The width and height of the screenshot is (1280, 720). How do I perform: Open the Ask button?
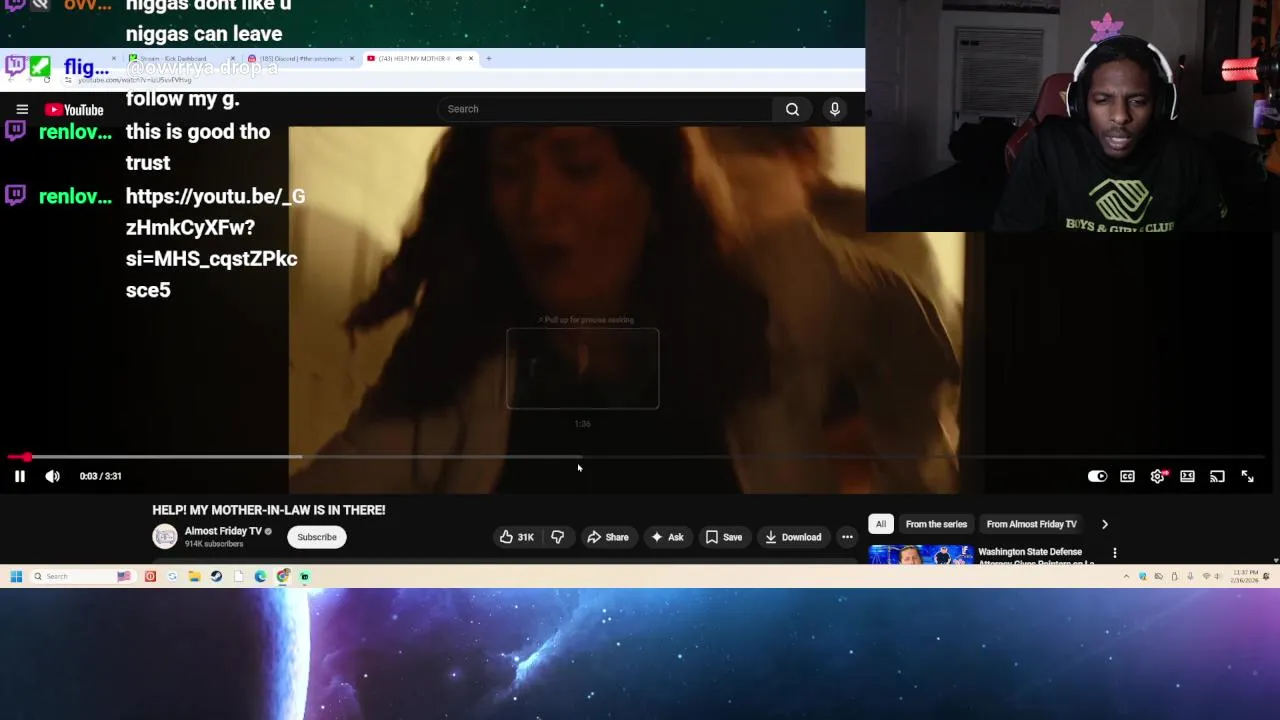click(x=667, y=537)
